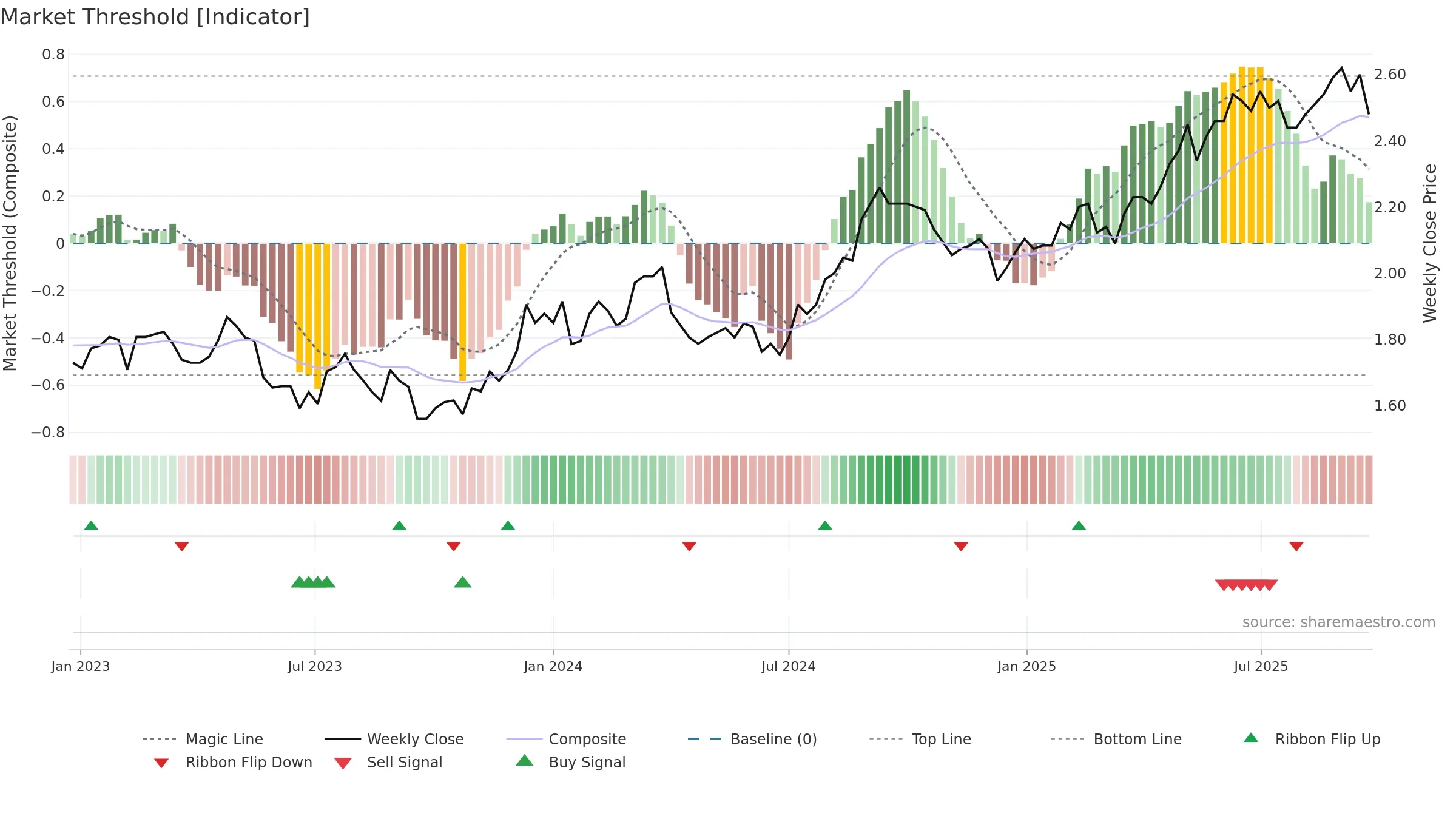Click the −0.8 left axis tick label
The height and width of the screenshot is (819, 1456).
(x=48, y=433)
